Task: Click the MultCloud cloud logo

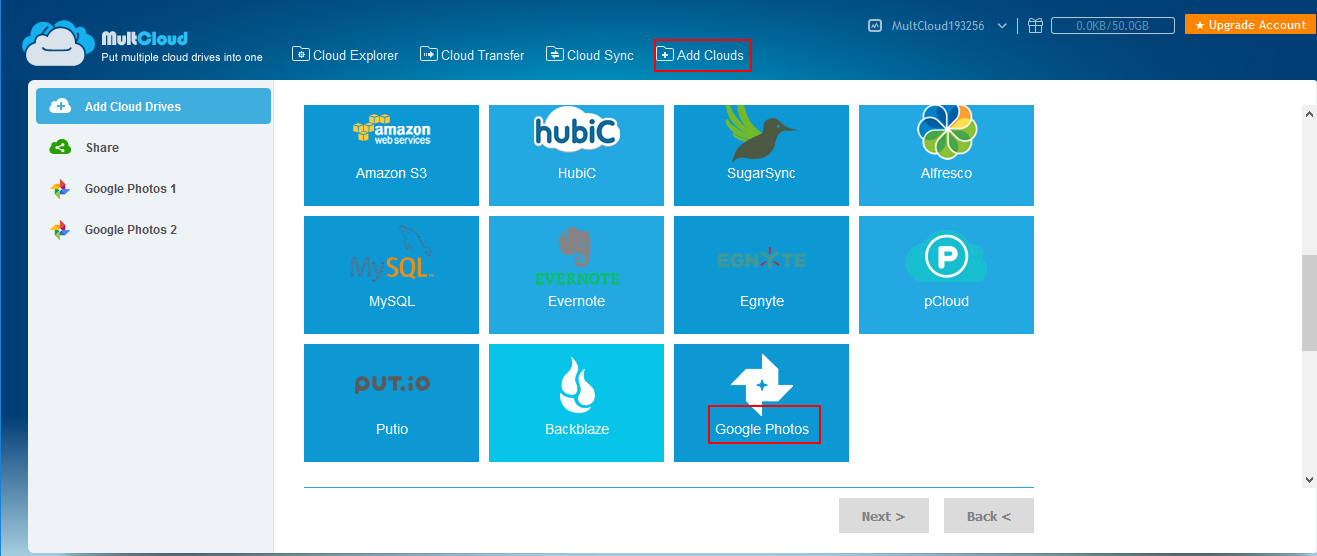Action: pos(59,43)
